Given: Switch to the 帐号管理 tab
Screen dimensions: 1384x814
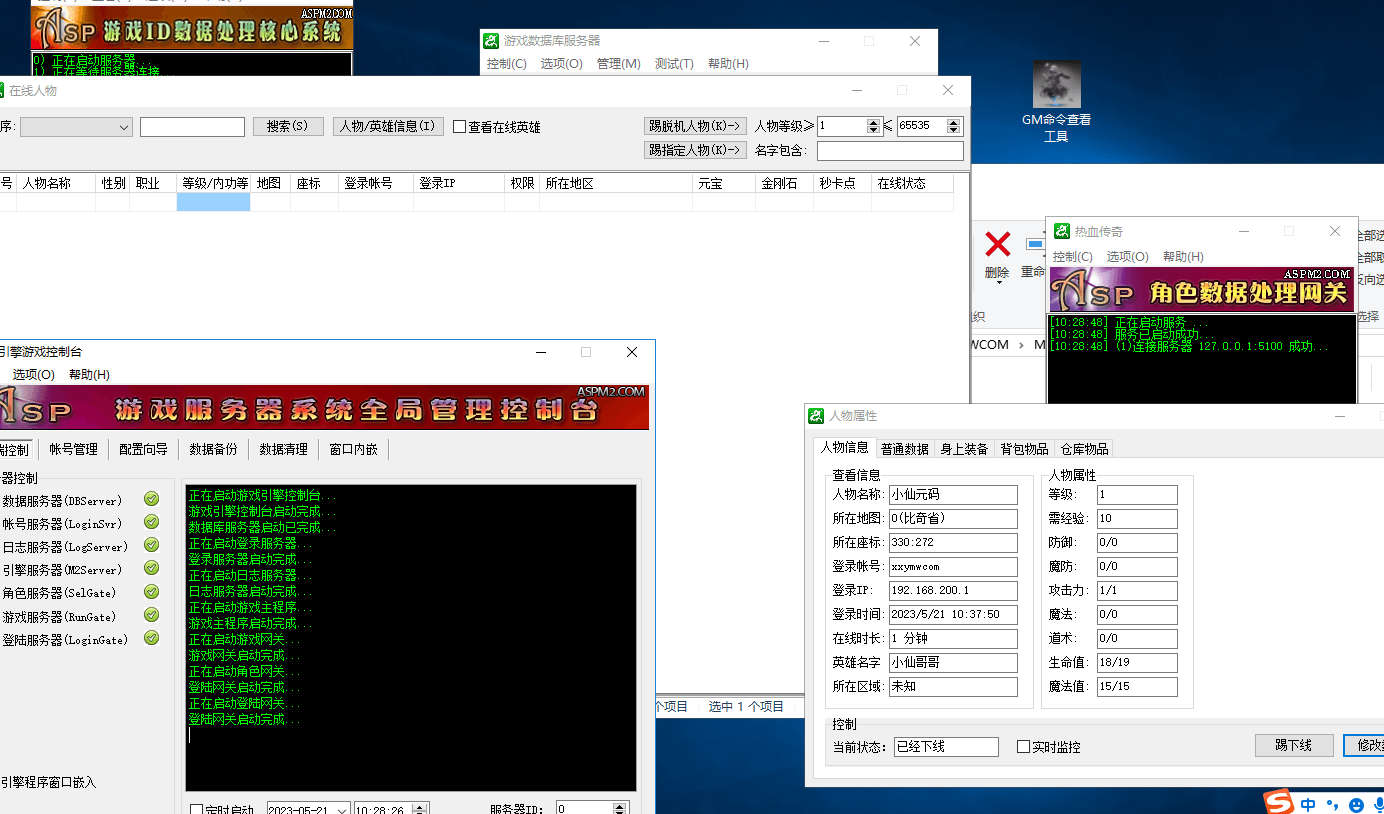Looking at the screenshot, I should click(x=74, y=449).
